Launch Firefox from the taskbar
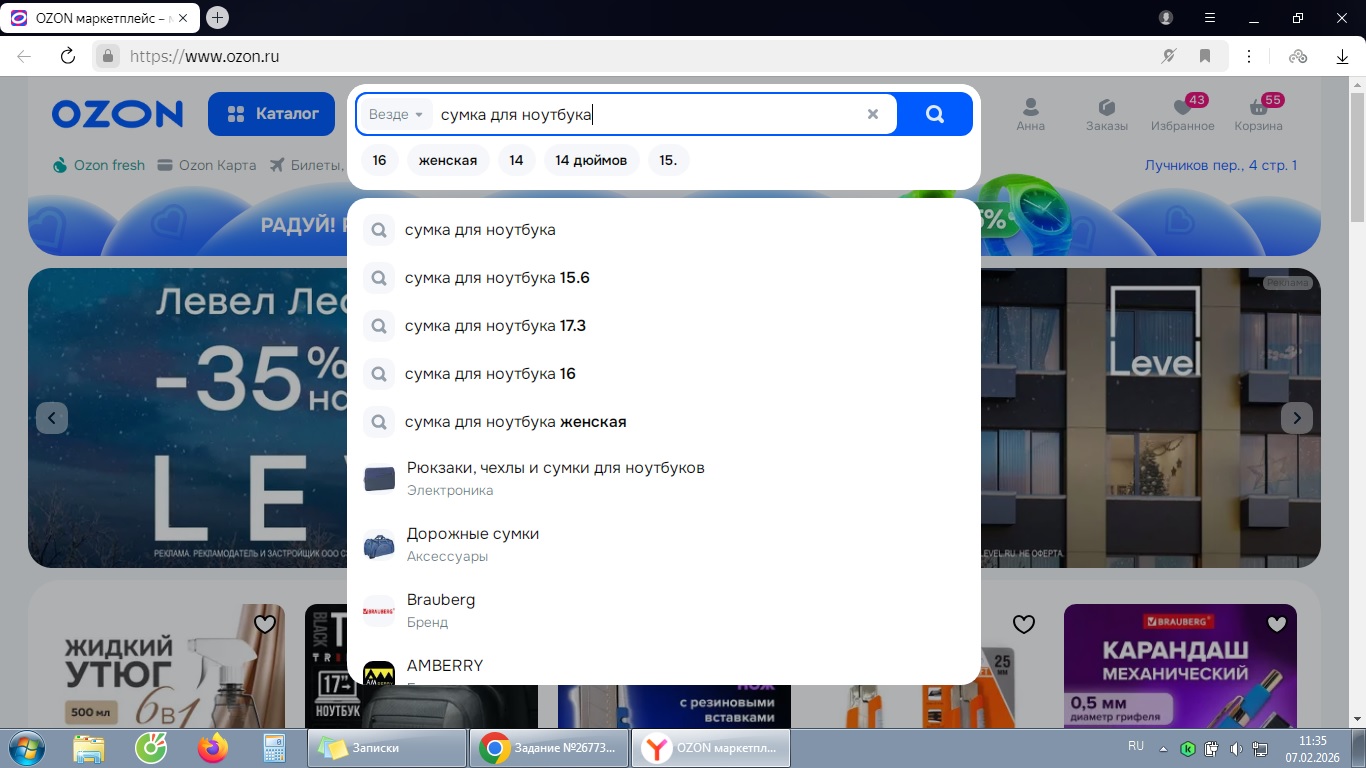Viewport: 1366px width, 768px height. click(213, 748)
